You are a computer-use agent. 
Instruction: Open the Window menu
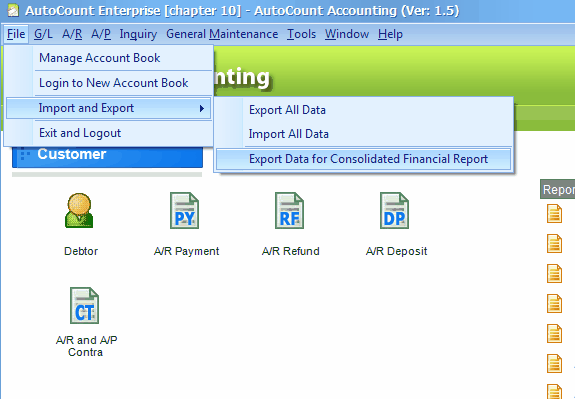coord(347,34)
